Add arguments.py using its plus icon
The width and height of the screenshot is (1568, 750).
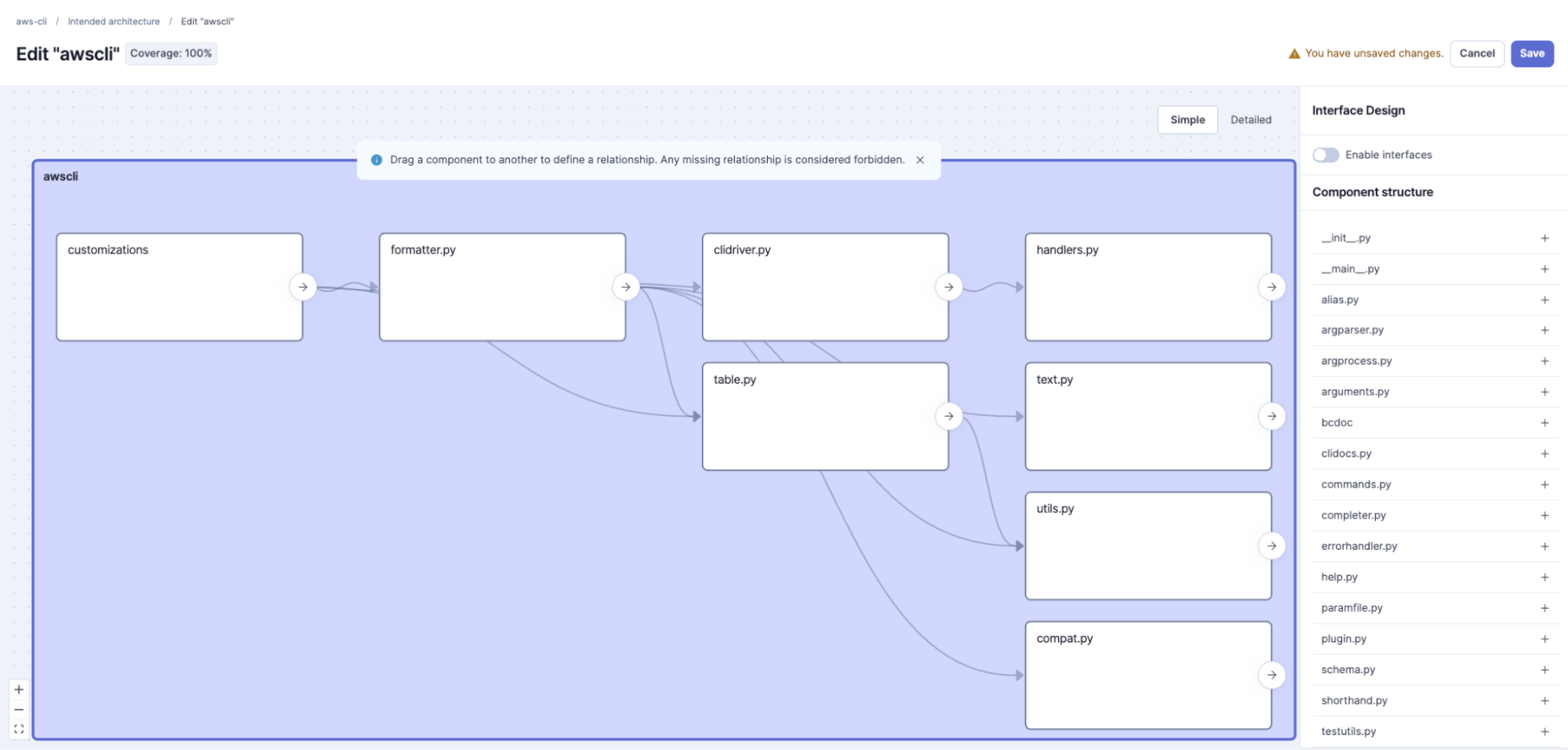[1544, 391]
